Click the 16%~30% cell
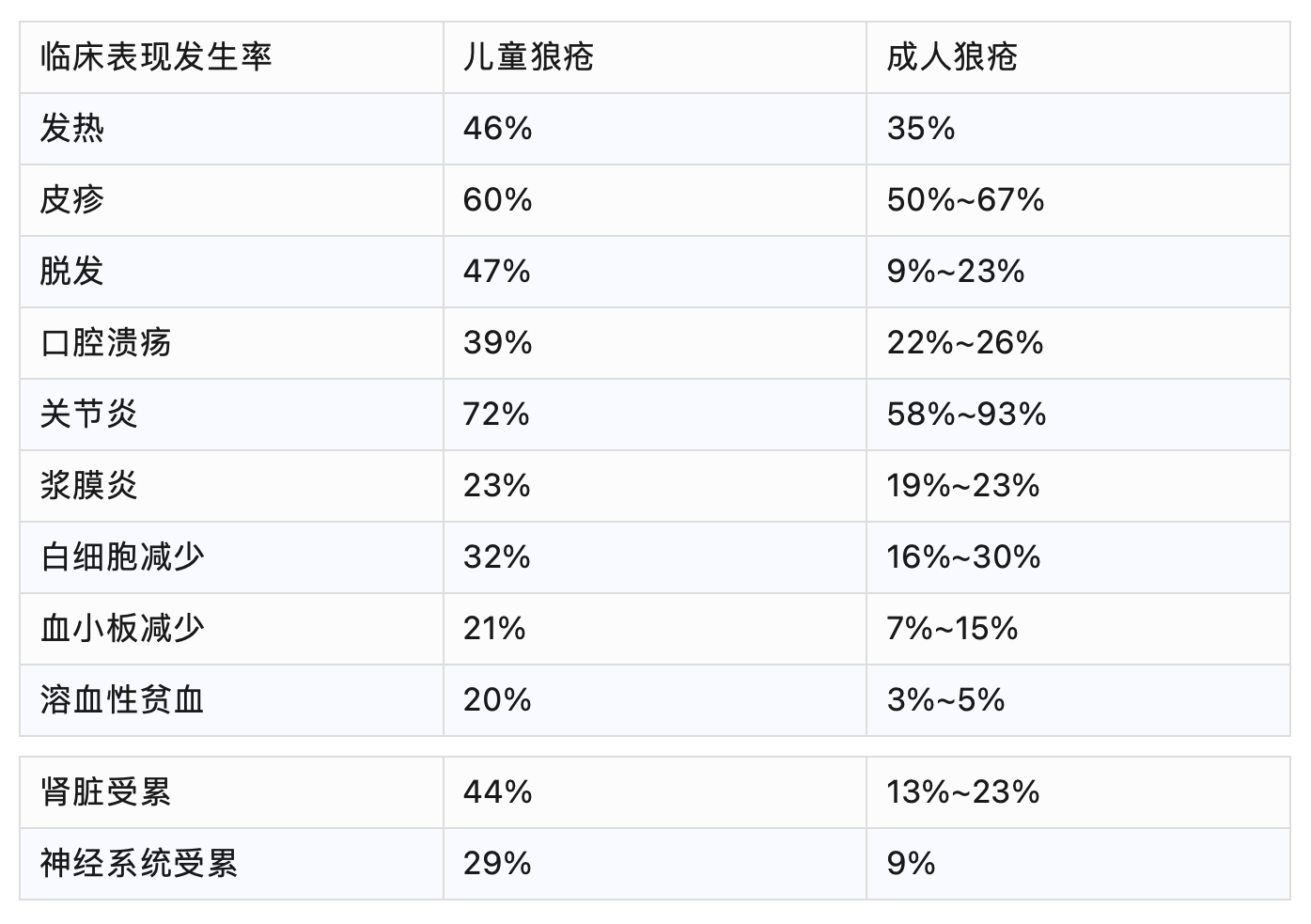Image resolution: width=1311 pixels, height=924 pixels. point(963,557)
